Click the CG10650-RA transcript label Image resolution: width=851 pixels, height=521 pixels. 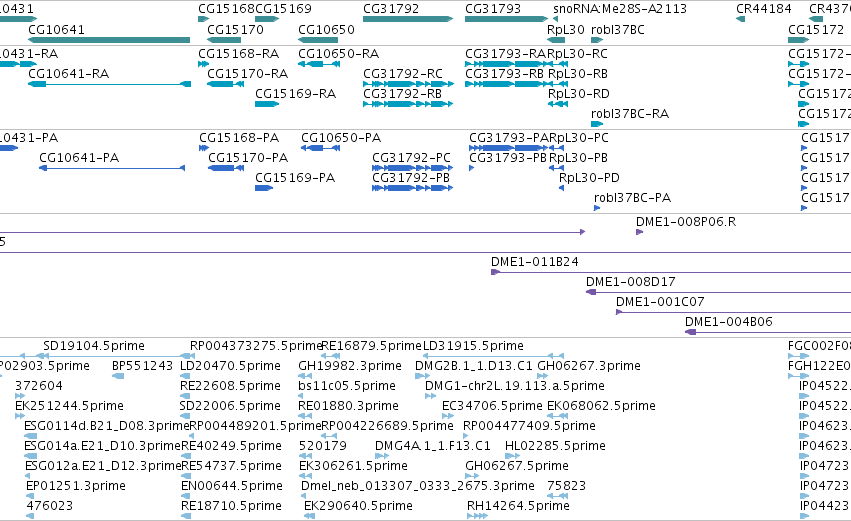click(x=338, y=53)
